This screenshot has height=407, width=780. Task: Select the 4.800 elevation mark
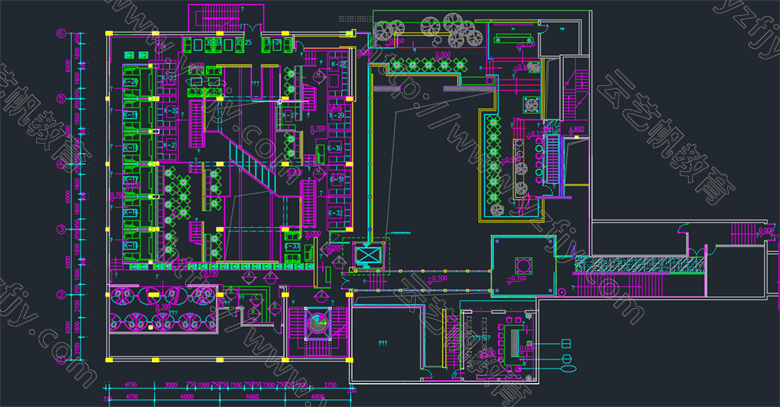click(x=576, y=129)
